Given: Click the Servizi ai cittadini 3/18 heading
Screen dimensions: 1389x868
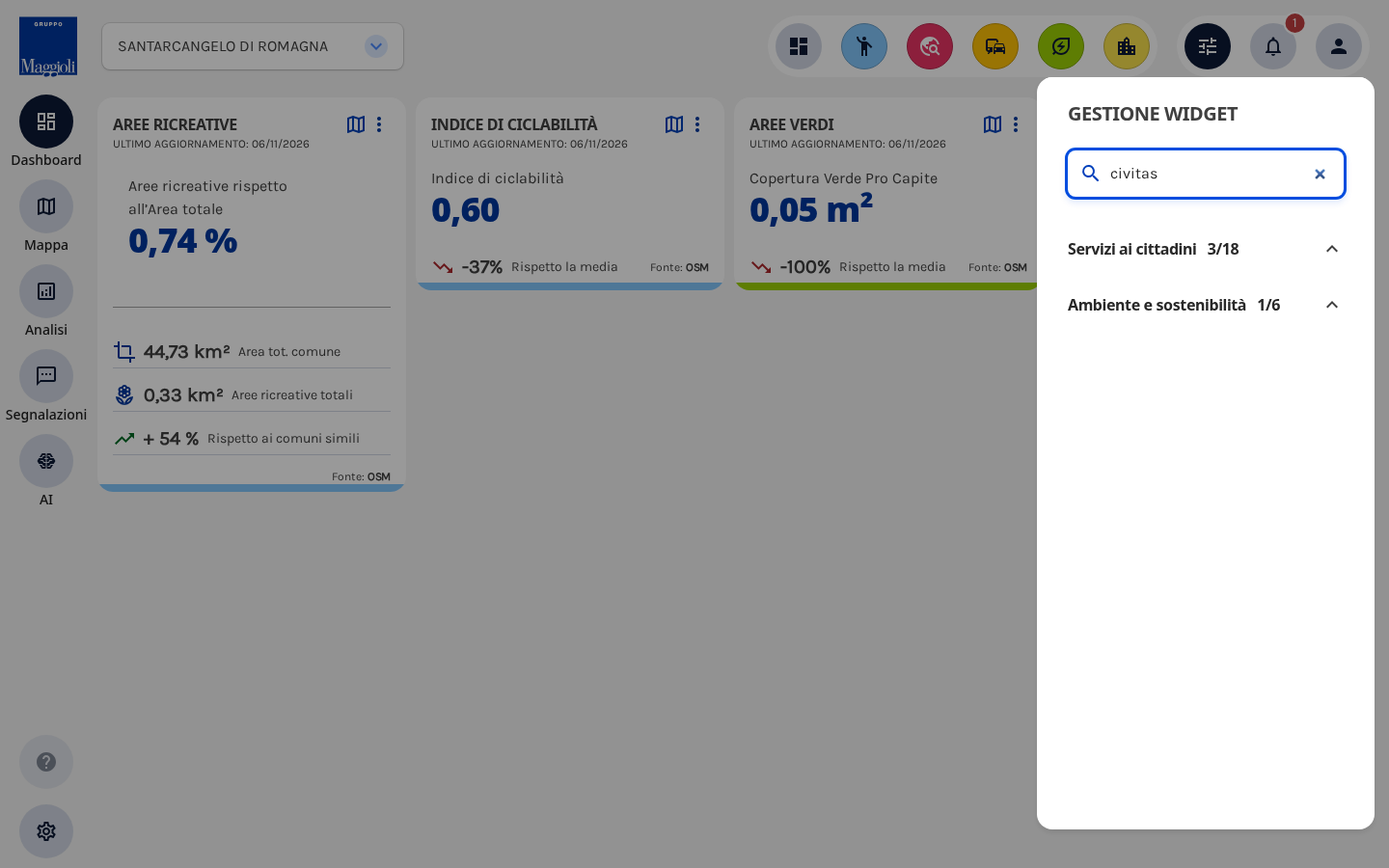Looking at the screenshot, I should [x=1154, y=249].
